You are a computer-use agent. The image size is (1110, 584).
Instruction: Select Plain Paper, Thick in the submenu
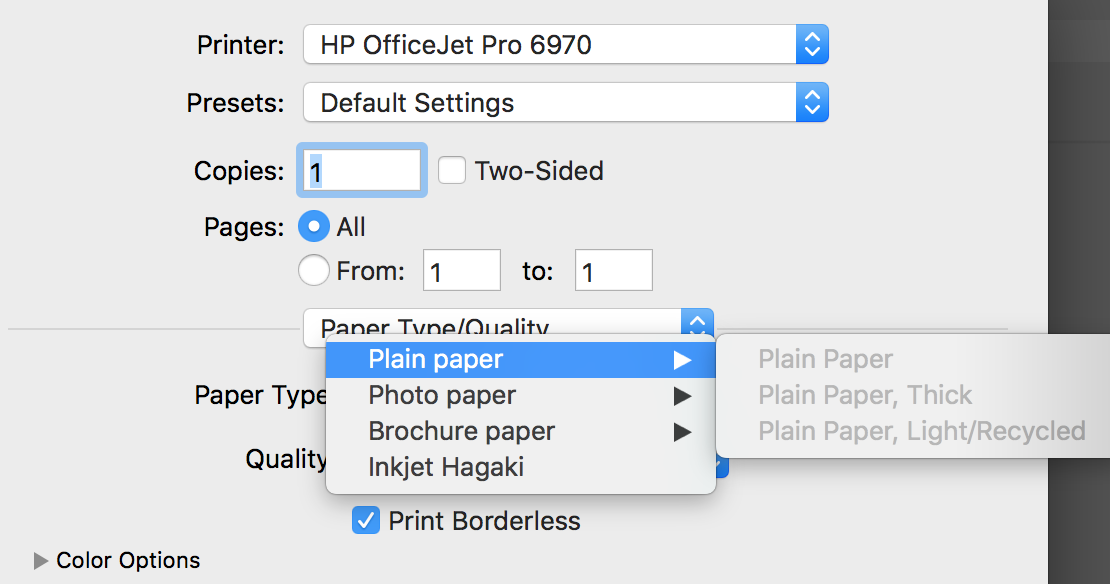913,396
